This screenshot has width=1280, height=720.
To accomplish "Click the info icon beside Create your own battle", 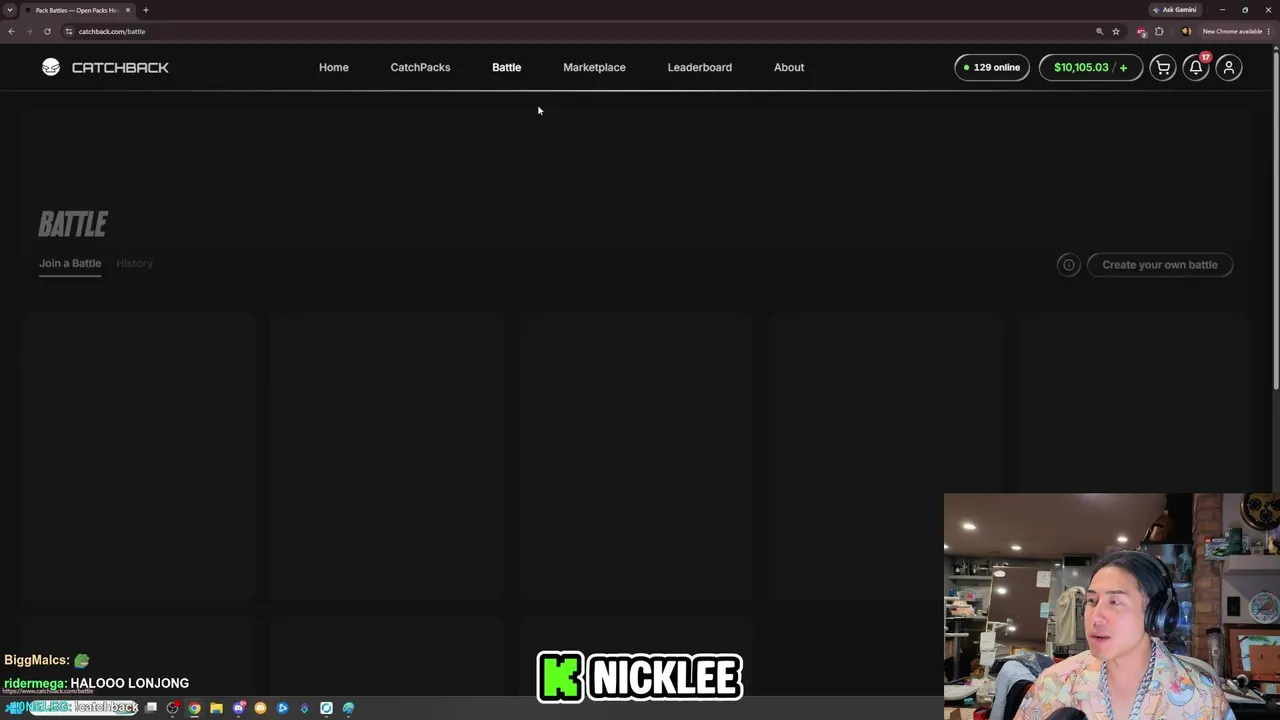I will click(1068, 265).
